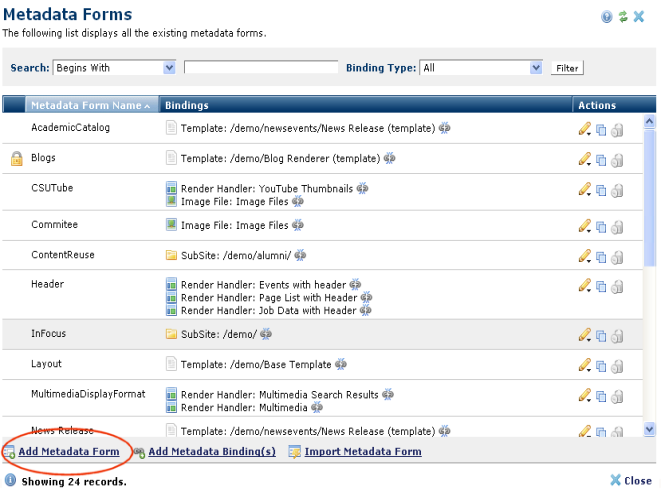Screen dimensions: 661x489
Task: Sort by Metadata Form Name column
Action: coord(90,105)
